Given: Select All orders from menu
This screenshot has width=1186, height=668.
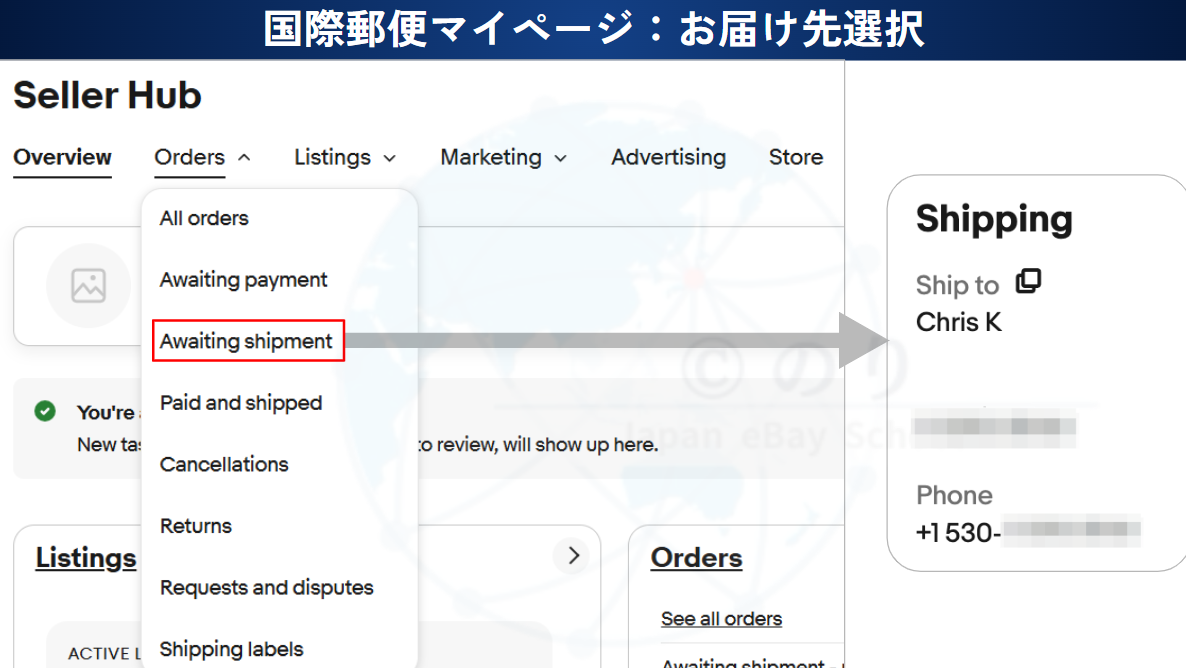Looking at the screenshot, I should [x=204, y=218].
